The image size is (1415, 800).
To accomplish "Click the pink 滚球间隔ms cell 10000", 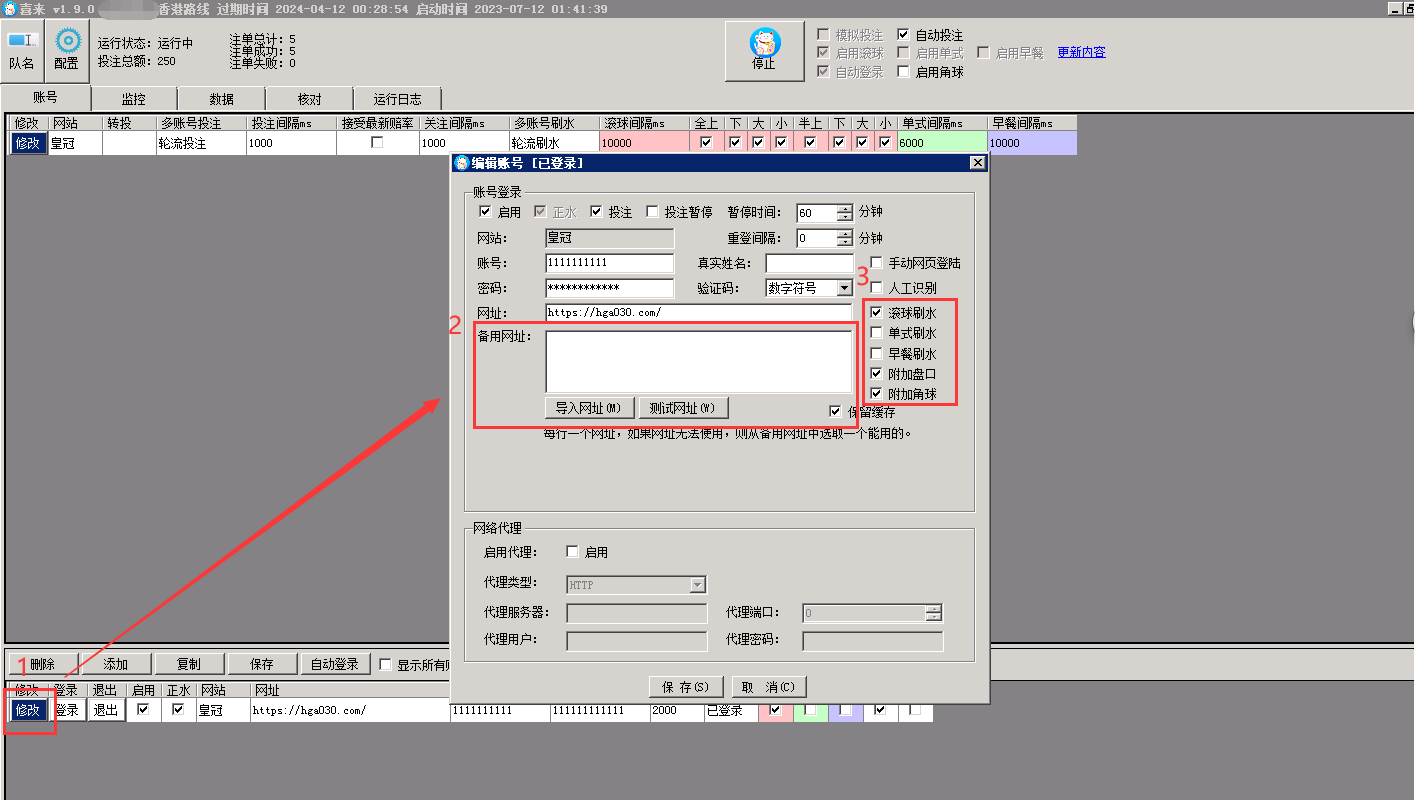I will [645, 143].
